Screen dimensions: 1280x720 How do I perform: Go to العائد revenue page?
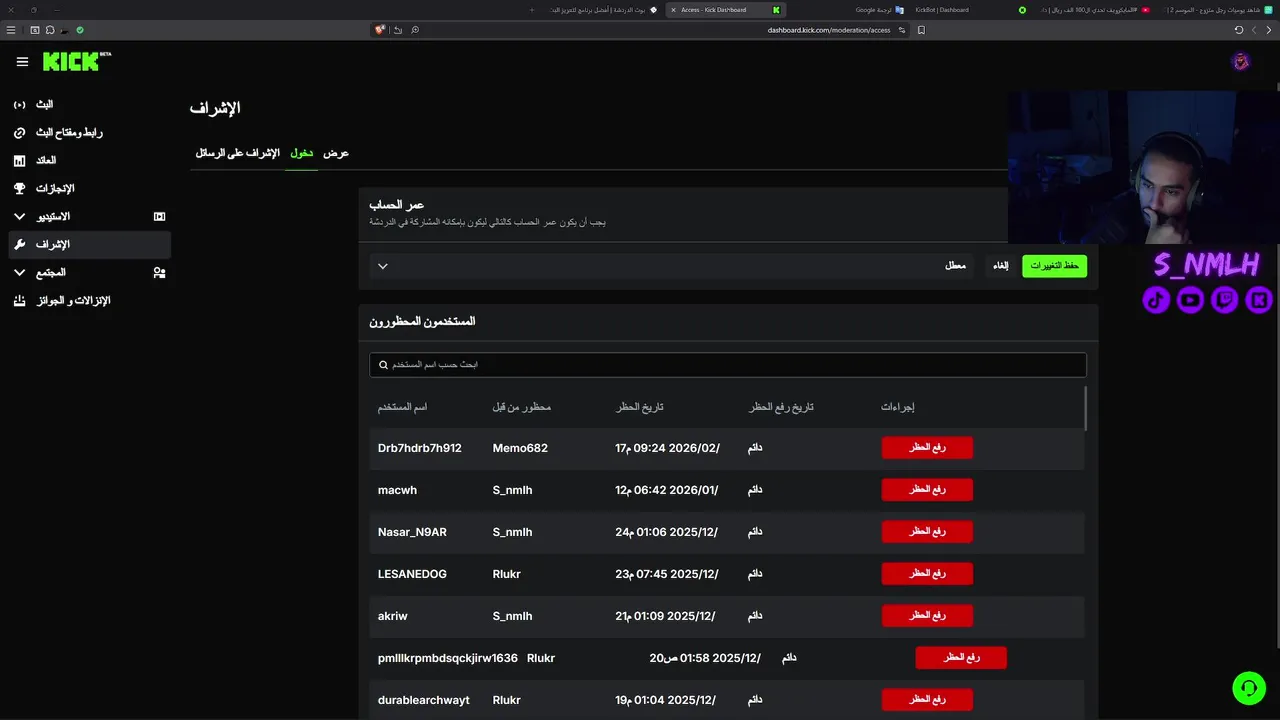click(89, 160)
